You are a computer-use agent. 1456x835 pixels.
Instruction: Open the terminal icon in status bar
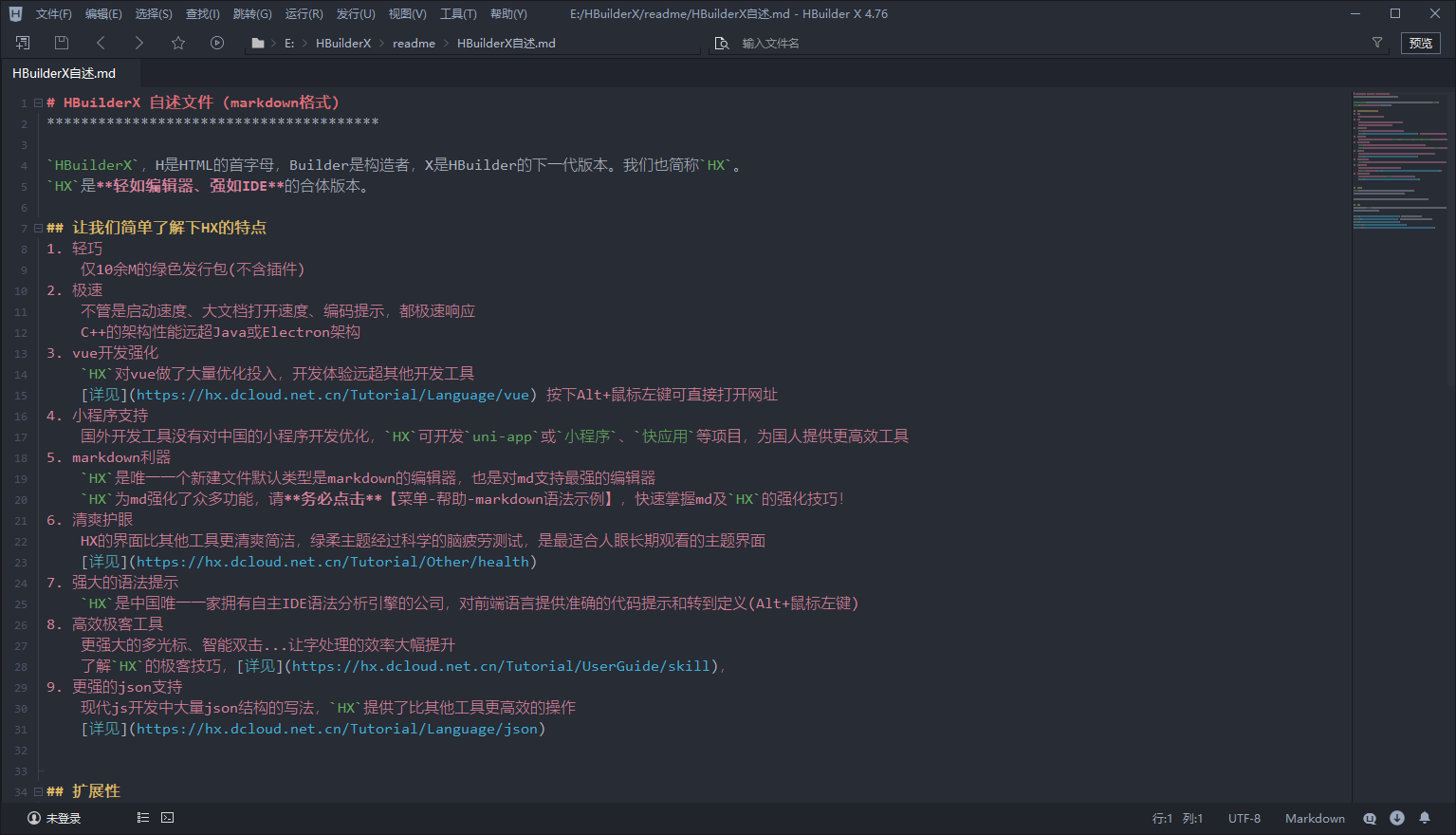point(168,817)
